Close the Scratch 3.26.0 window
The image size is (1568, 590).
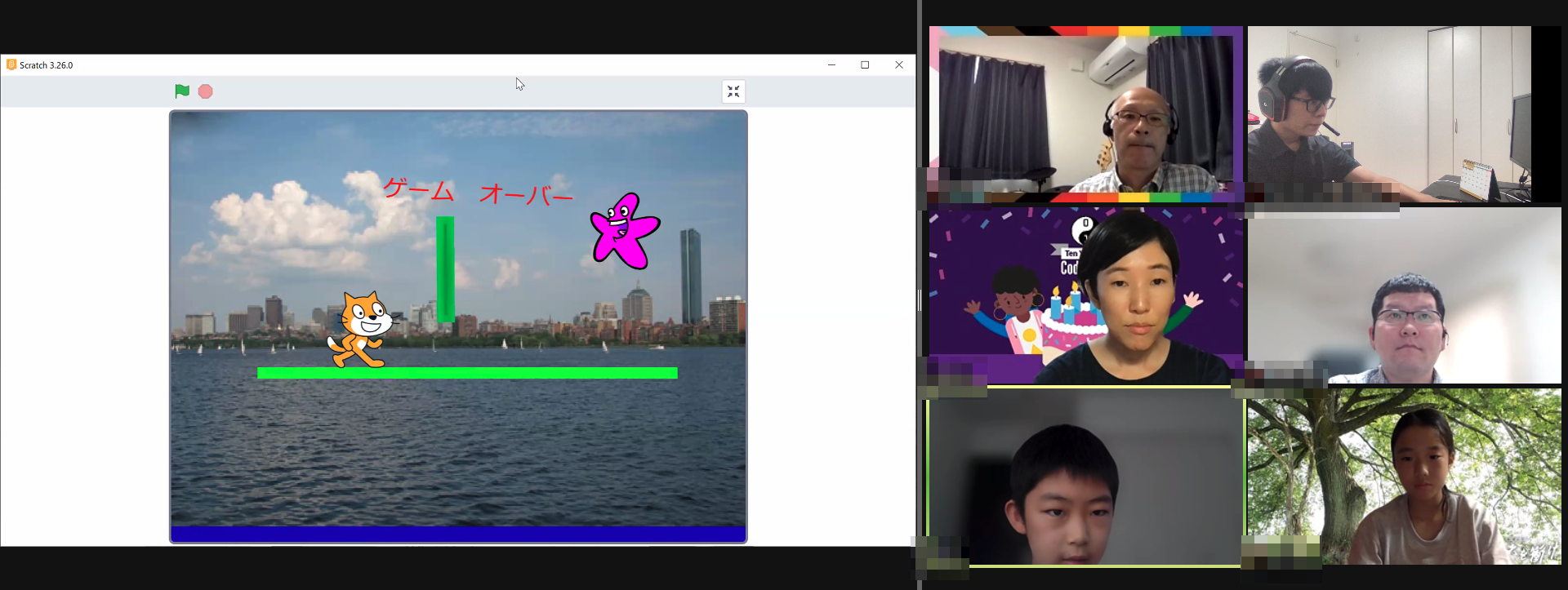tap(899, 64)
